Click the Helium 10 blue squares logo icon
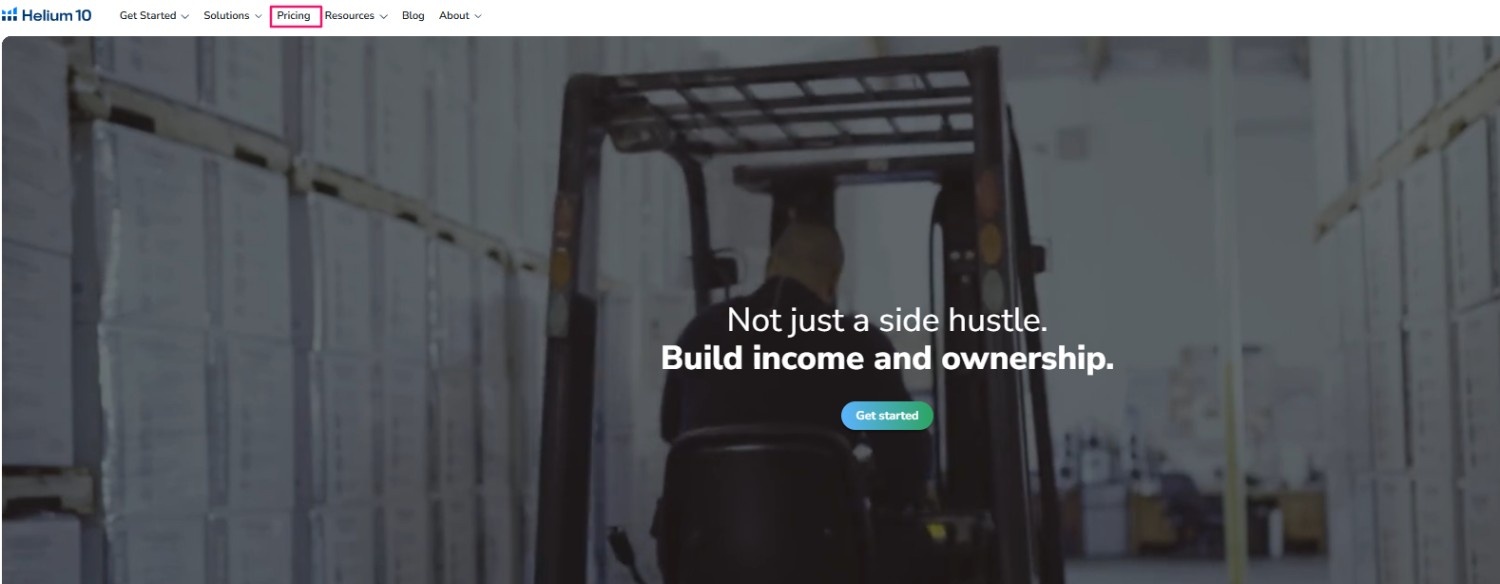This screenshot has height=584, width=1500. [x=9, y=15]
